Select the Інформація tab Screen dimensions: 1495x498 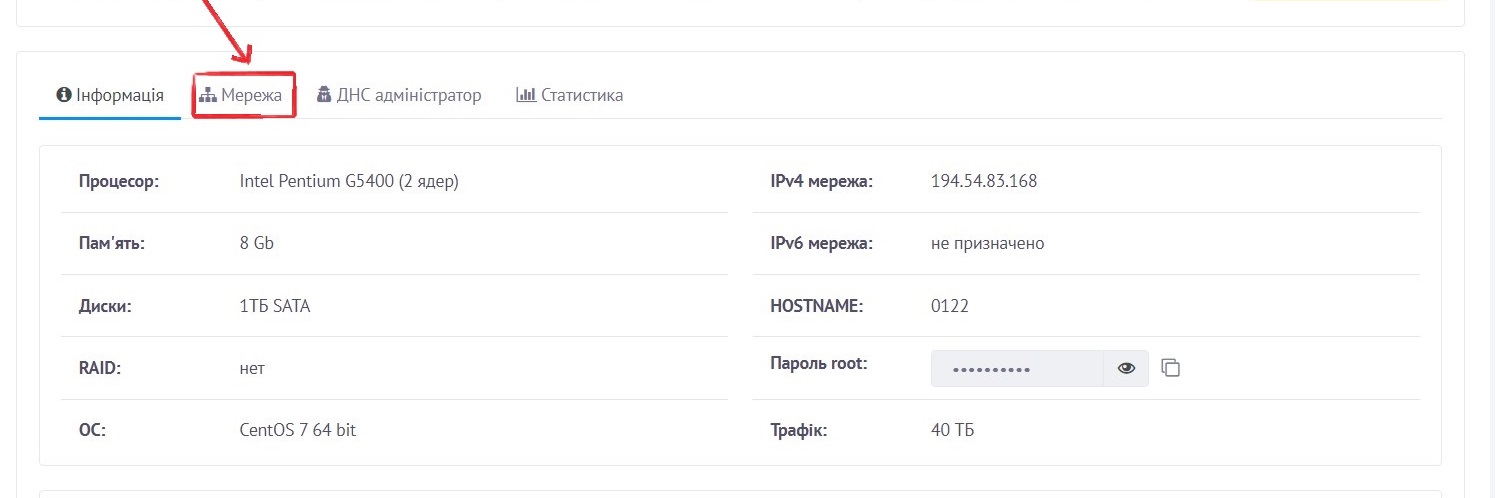pos(110,95)
